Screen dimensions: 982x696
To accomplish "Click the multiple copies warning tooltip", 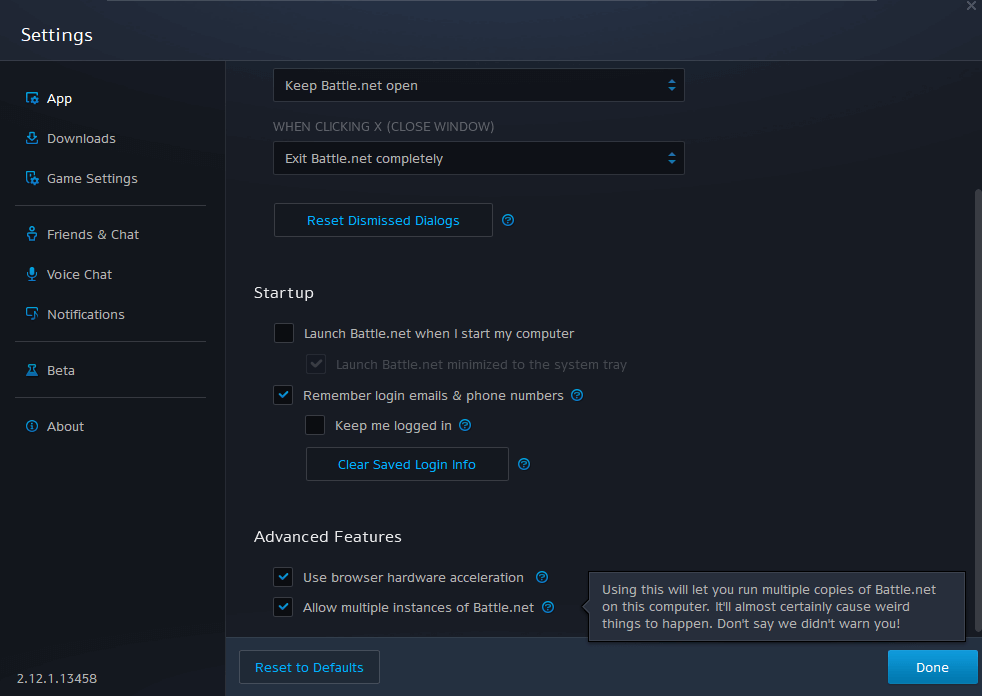I will pyautogui.click(x=777, y=606).
